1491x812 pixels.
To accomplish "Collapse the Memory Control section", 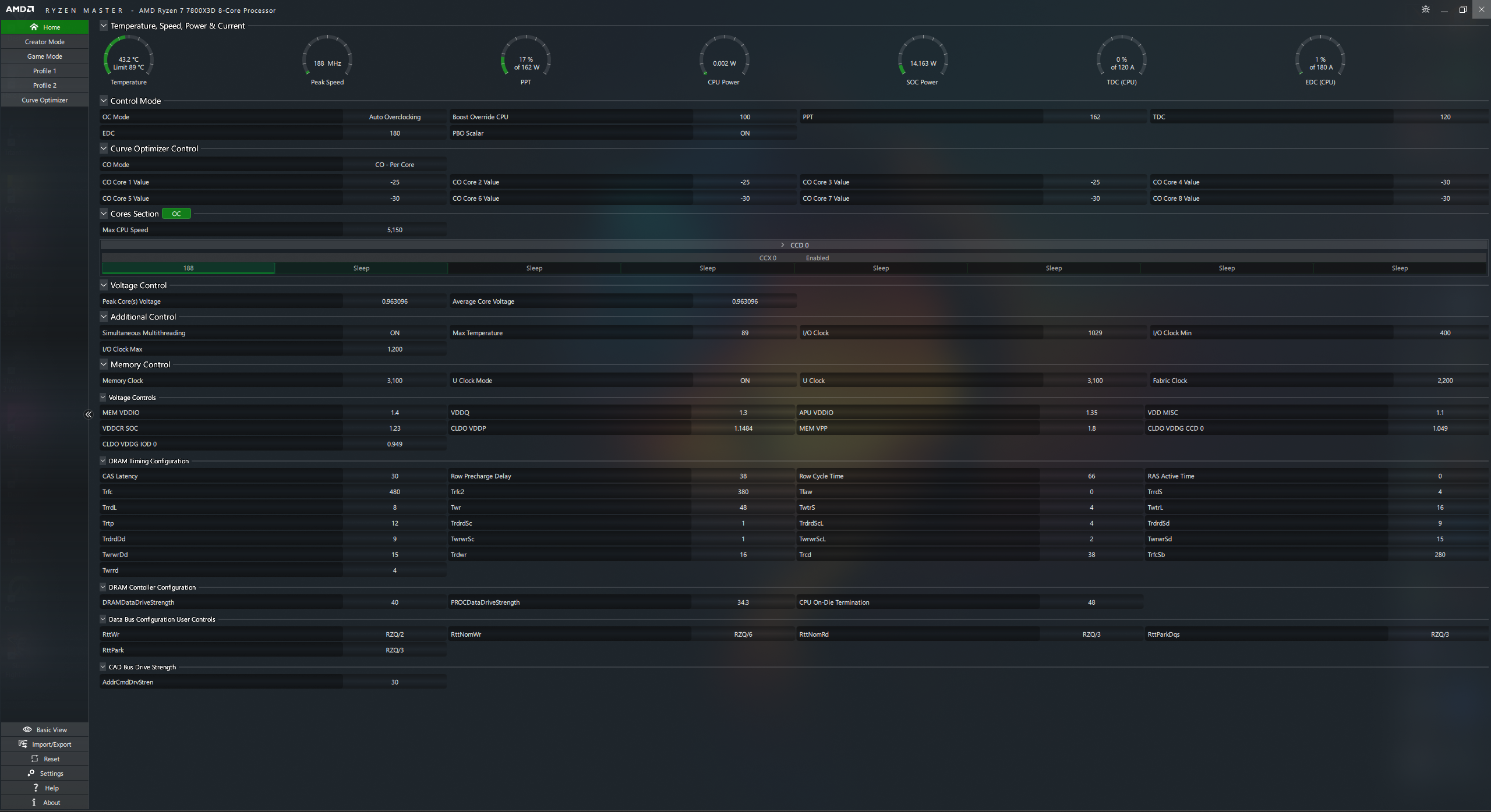I will point(104,364).
